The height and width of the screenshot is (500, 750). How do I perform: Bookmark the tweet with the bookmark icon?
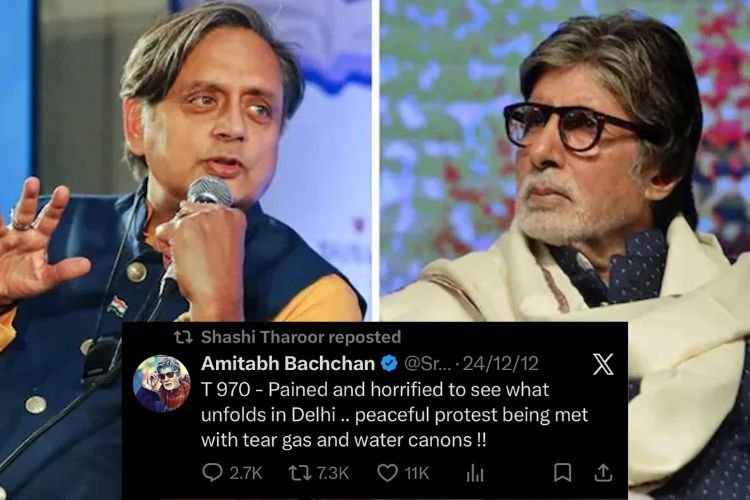[562, 473]
